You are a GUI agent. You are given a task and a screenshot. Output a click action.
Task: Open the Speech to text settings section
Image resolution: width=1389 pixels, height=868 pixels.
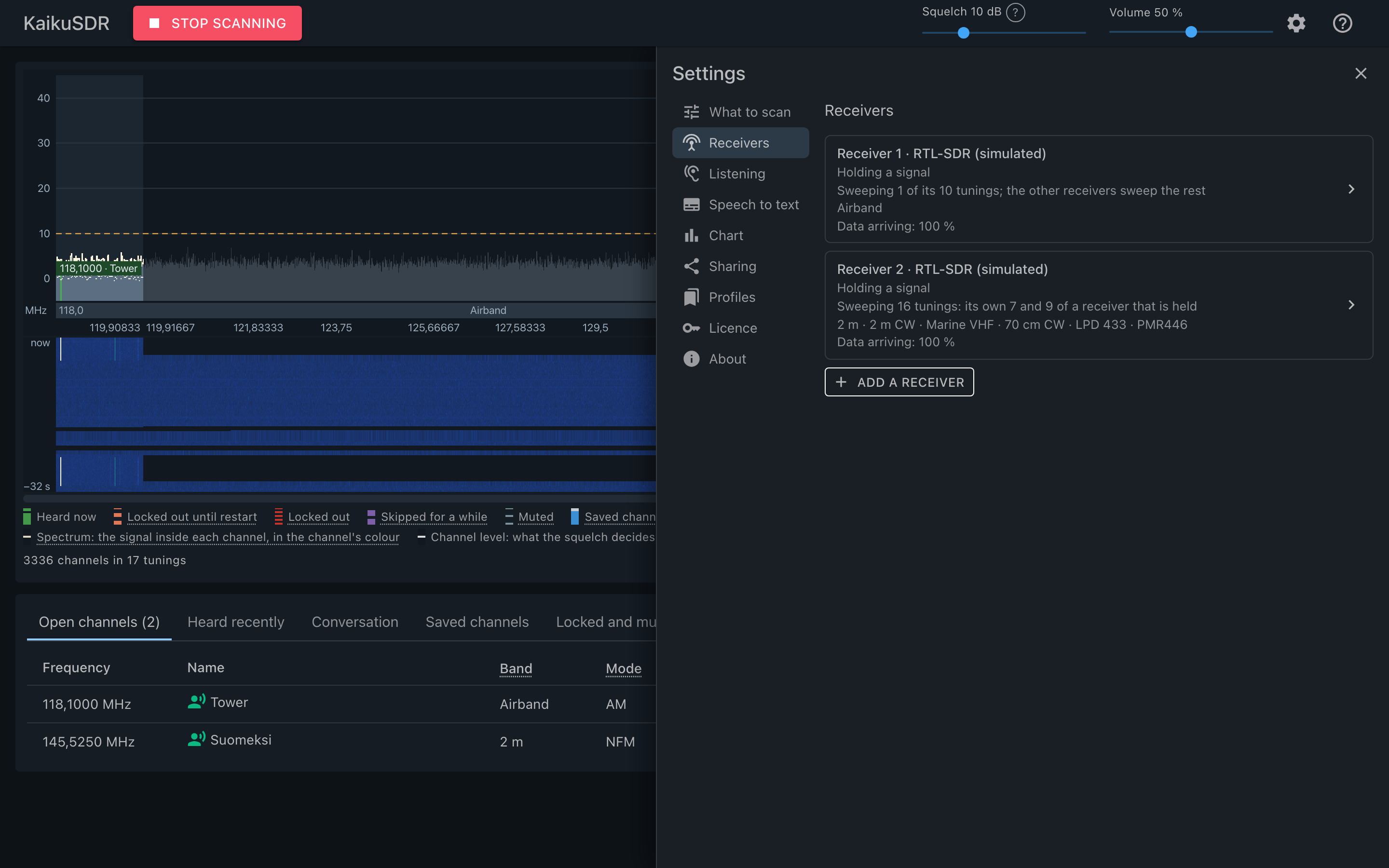[740, 204]
